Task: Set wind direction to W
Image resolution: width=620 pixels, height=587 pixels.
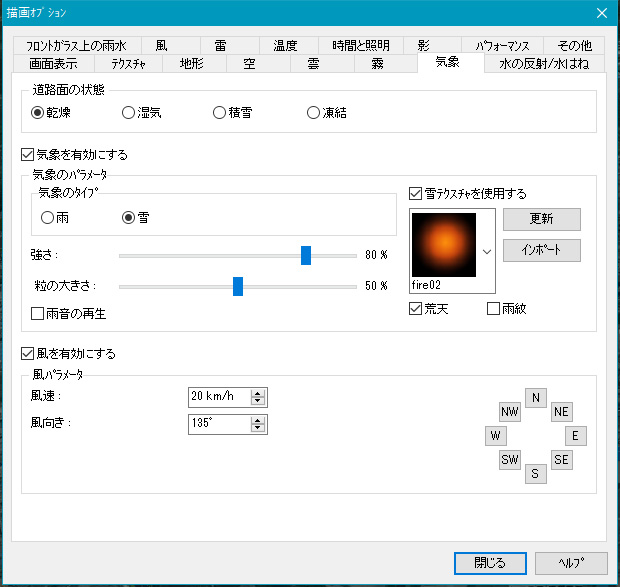Action: (x=495, y=436)
